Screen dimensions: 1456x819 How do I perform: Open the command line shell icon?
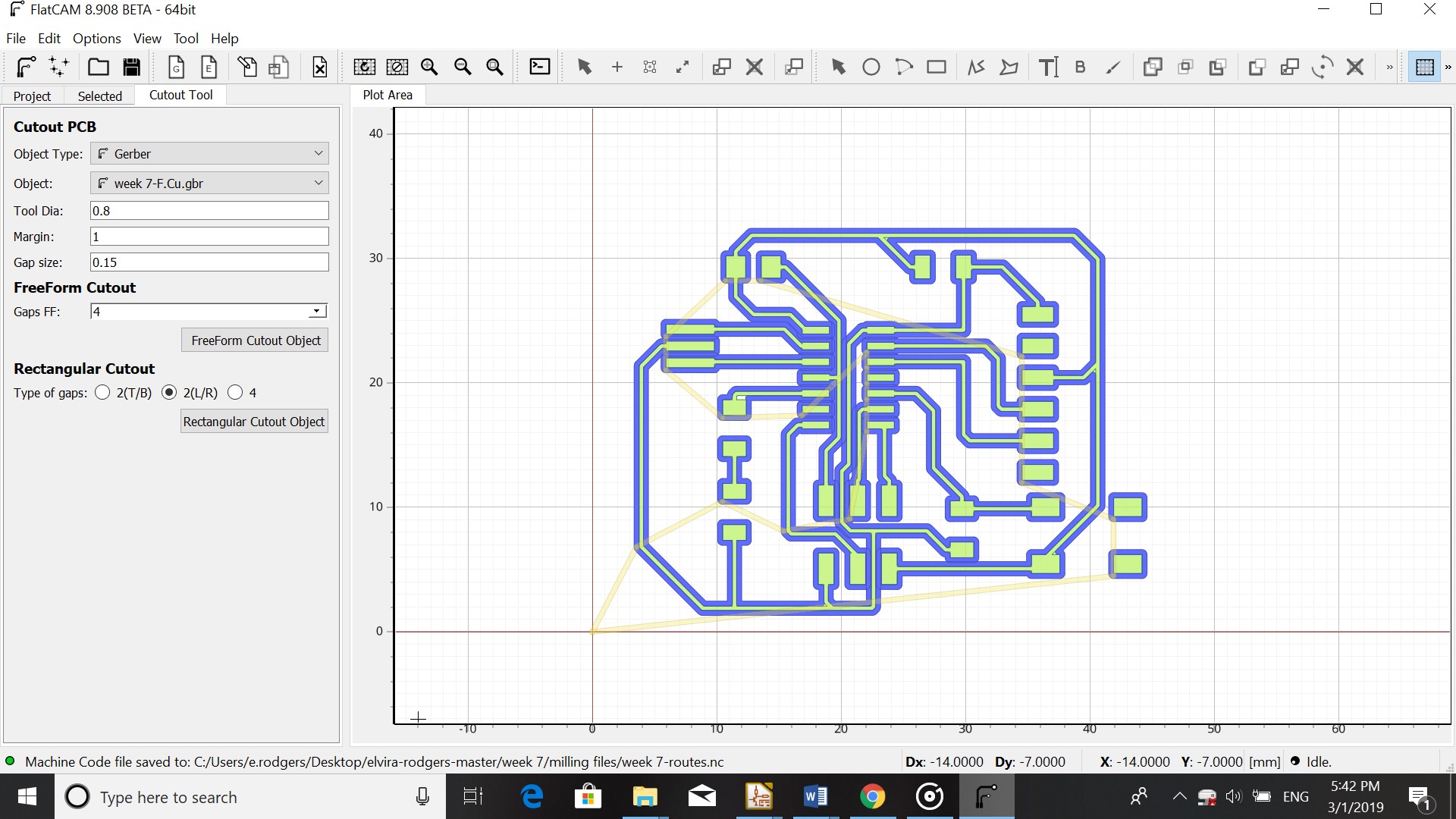tap(539, 67)
